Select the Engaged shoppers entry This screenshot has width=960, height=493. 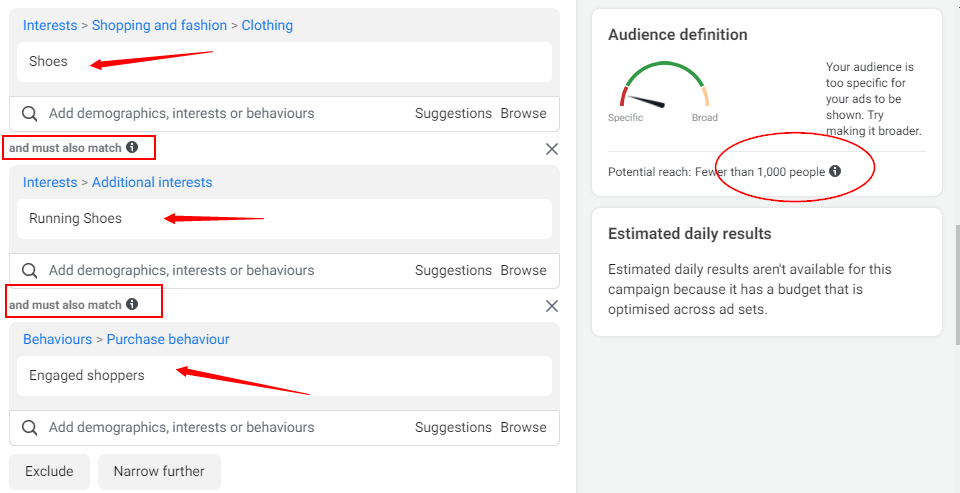[x=87, y=376]
